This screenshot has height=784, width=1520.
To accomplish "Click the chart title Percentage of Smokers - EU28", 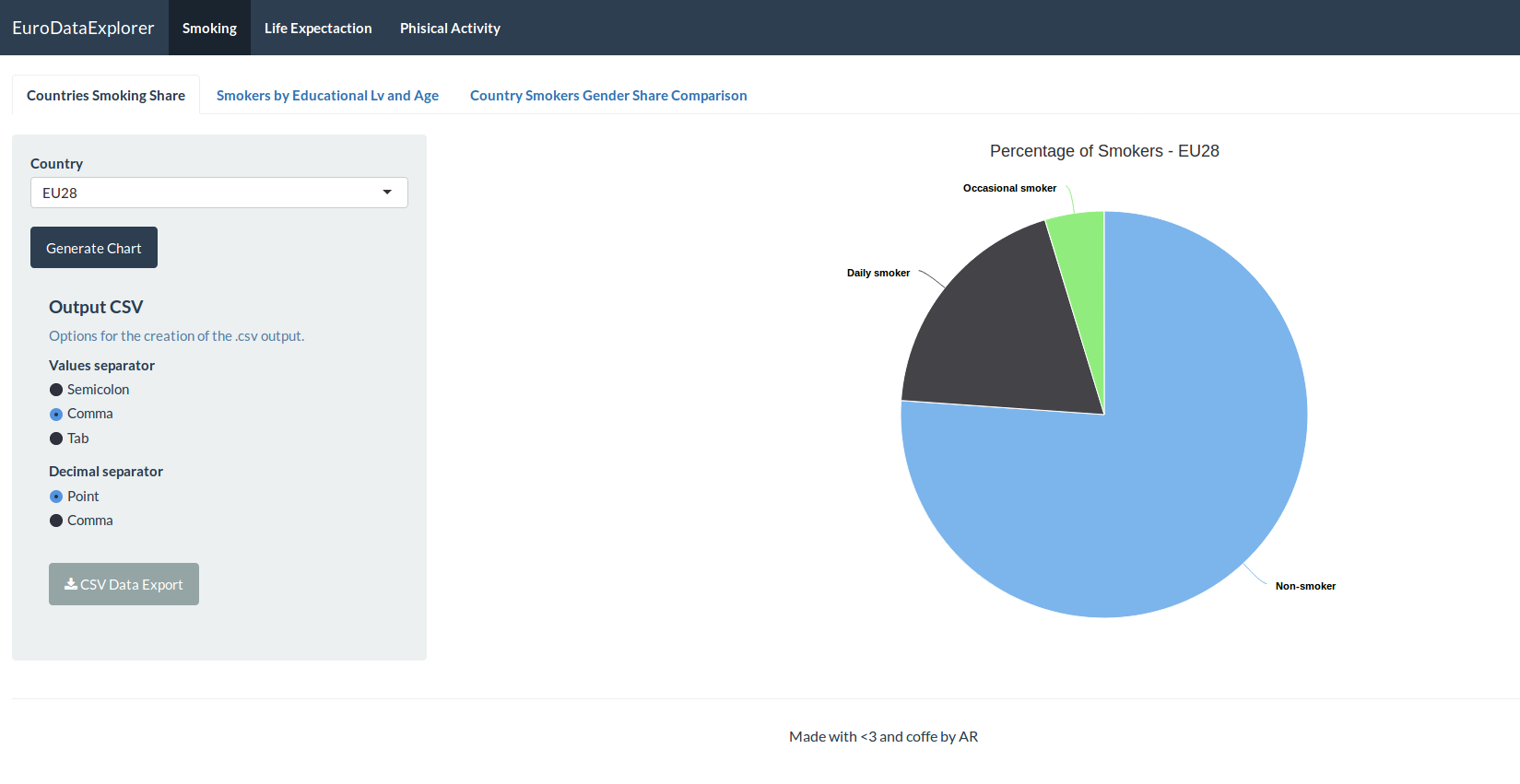I will (1104, 151).
